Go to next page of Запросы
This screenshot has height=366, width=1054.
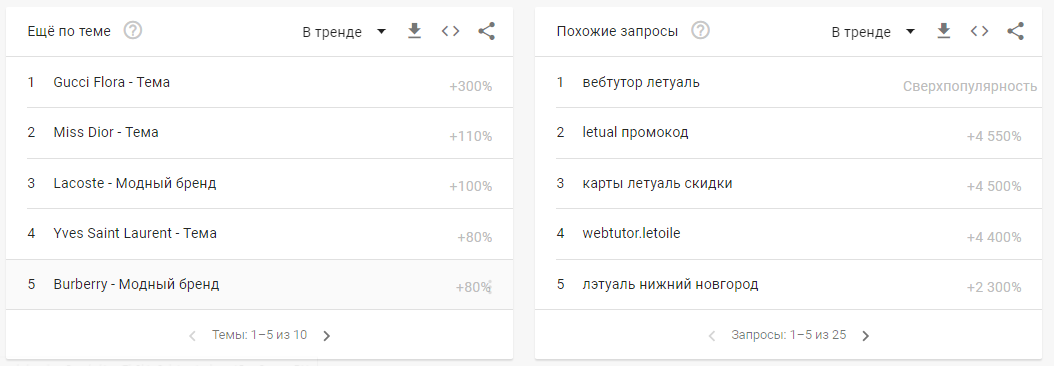point(866,336)
